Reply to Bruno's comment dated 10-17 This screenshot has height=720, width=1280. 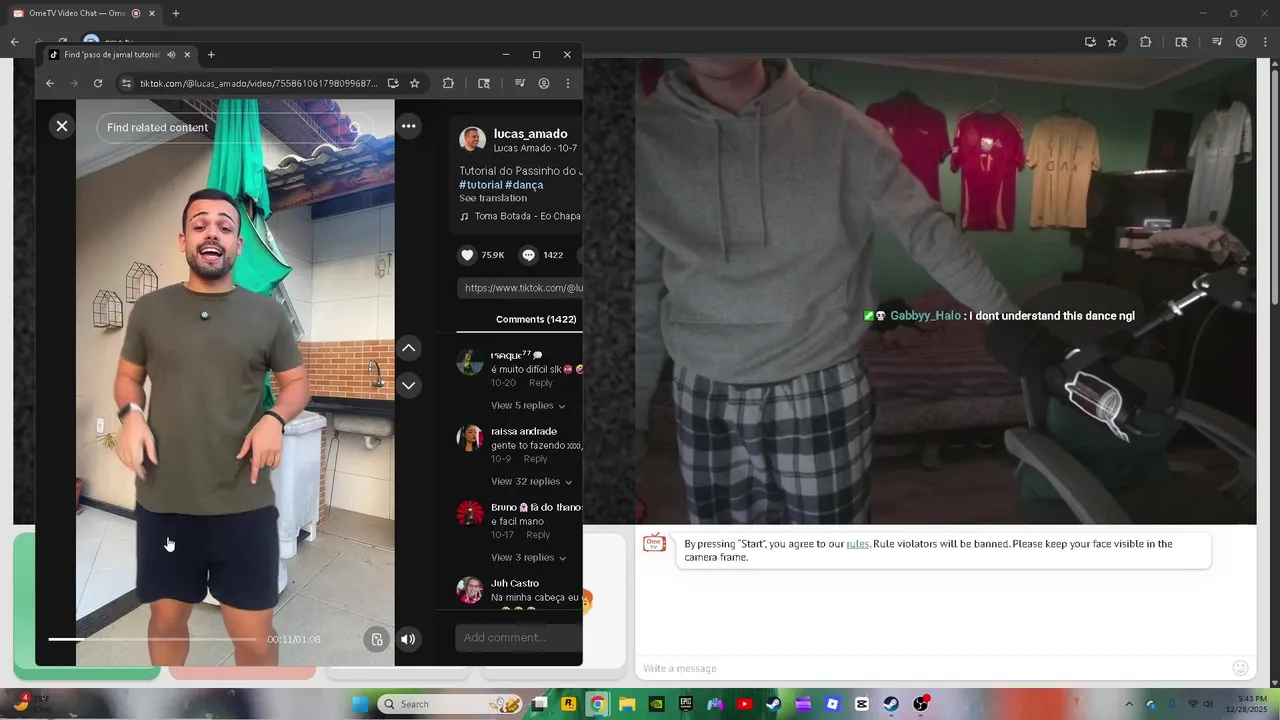pyautogui.click(x=538, y=535)
